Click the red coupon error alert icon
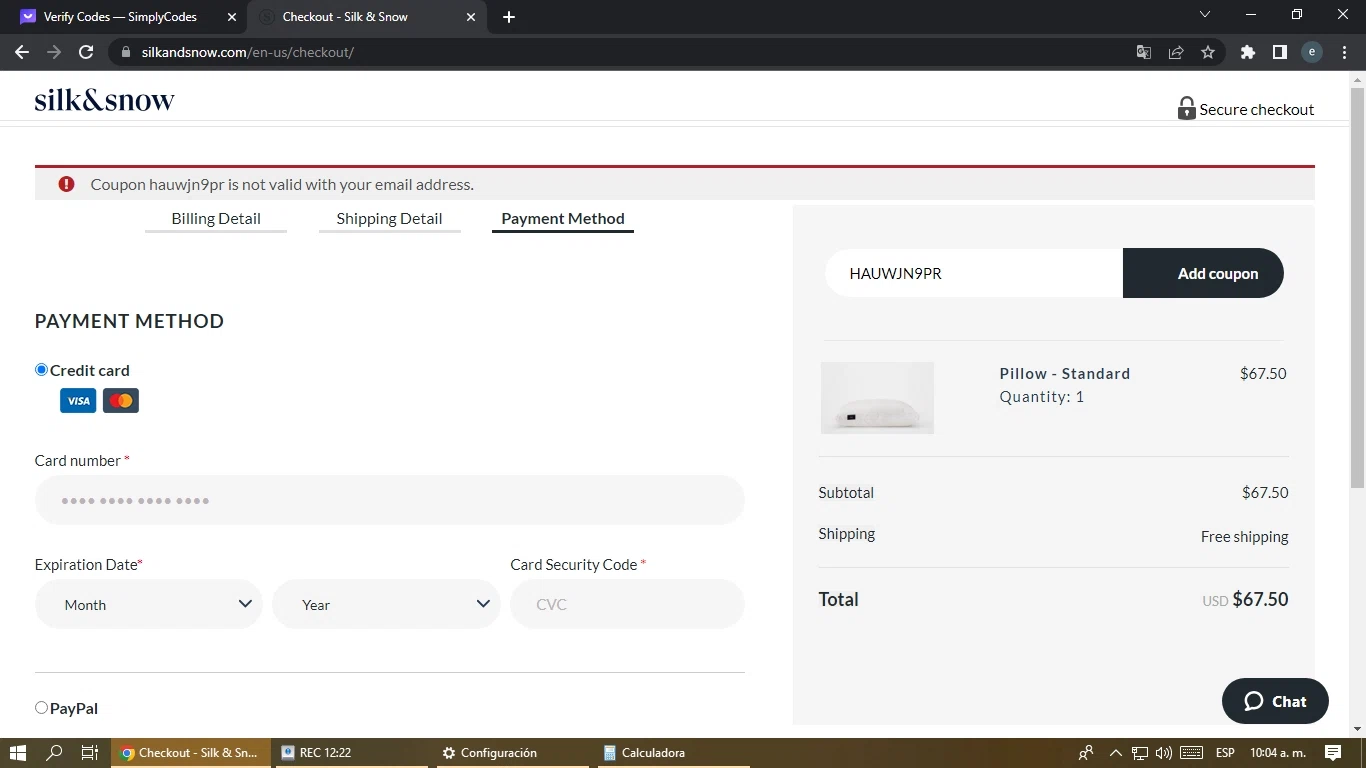Viewport: 1366px width, 768px height. [66, 184]
